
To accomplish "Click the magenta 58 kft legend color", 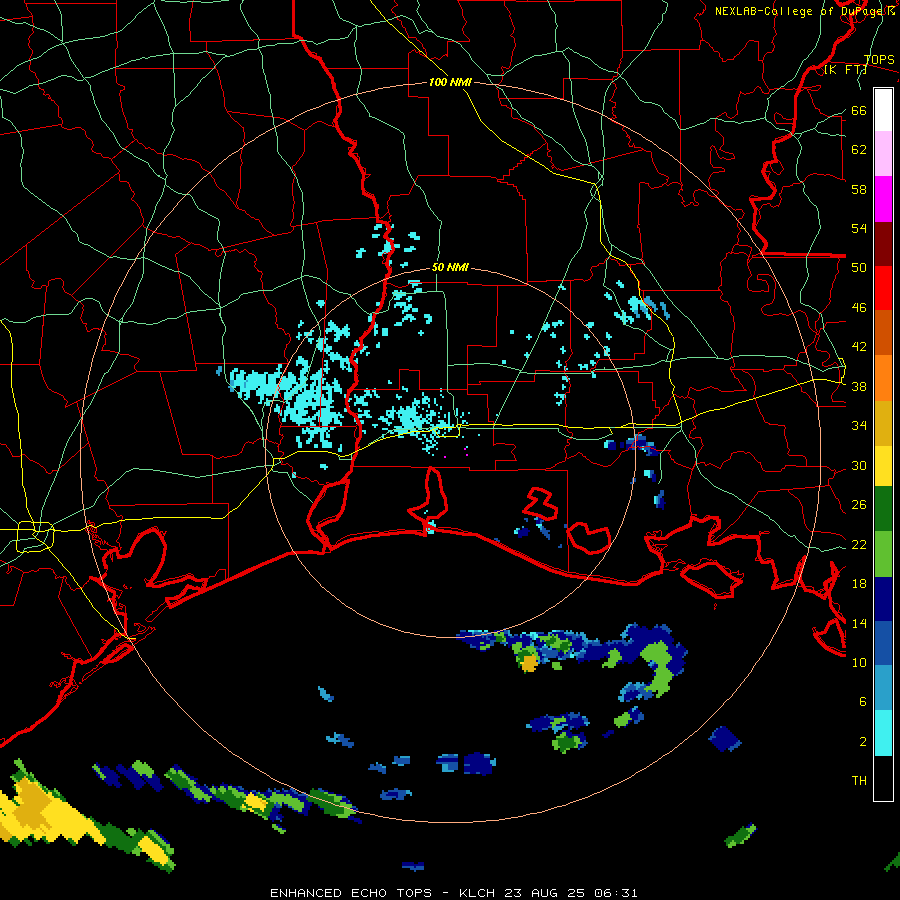I will (883, 199).
